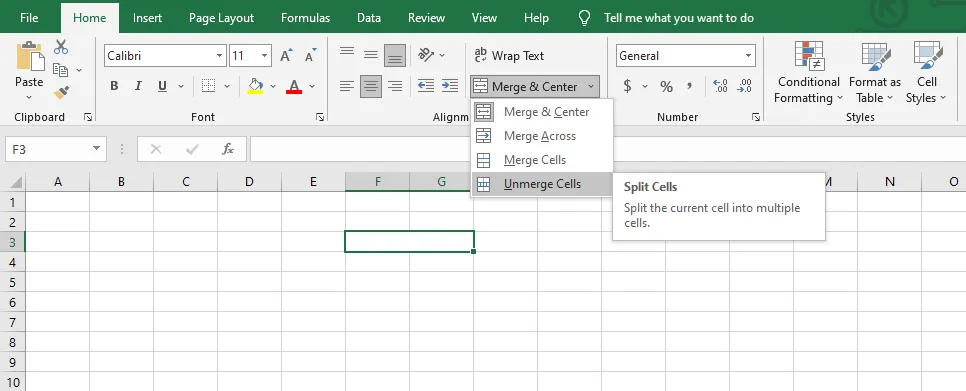Open Conditional Formatting menu

pyautogui.click(x=808, y=73)
